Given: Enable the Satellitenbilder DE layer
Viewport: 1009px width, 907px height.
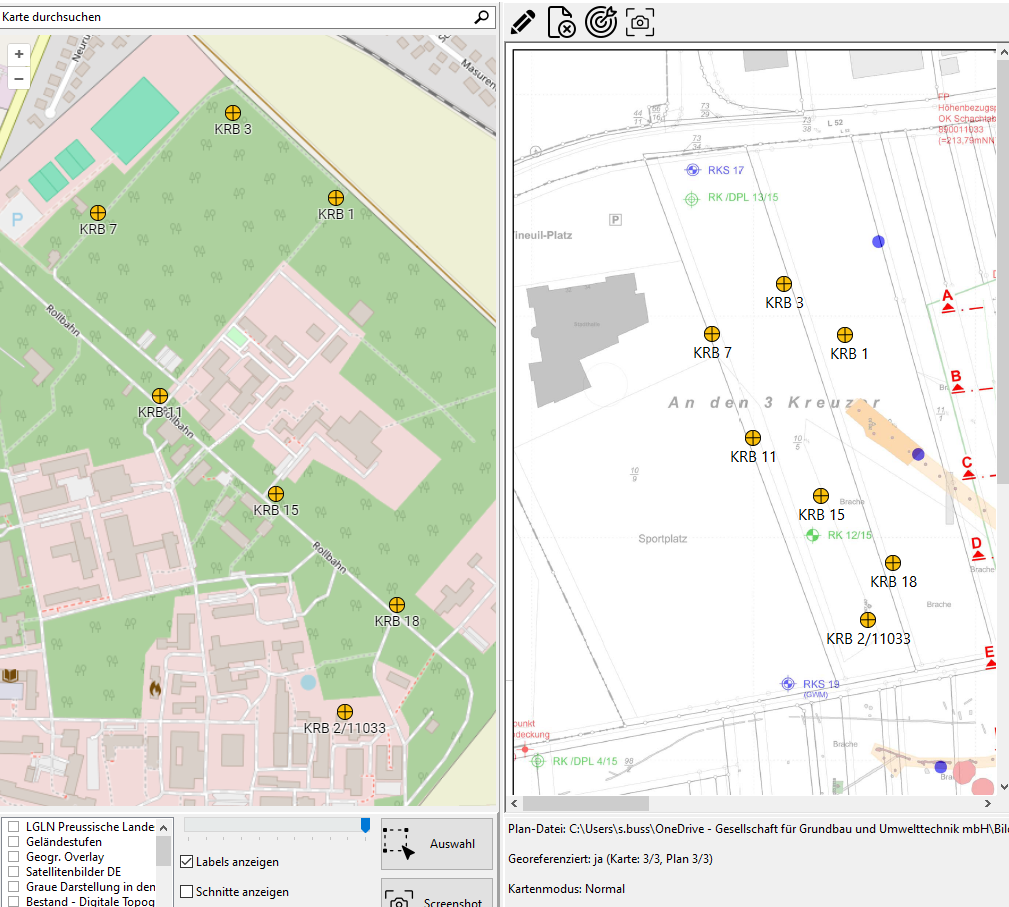Looking at the screenshot, I should coord(14,871).
